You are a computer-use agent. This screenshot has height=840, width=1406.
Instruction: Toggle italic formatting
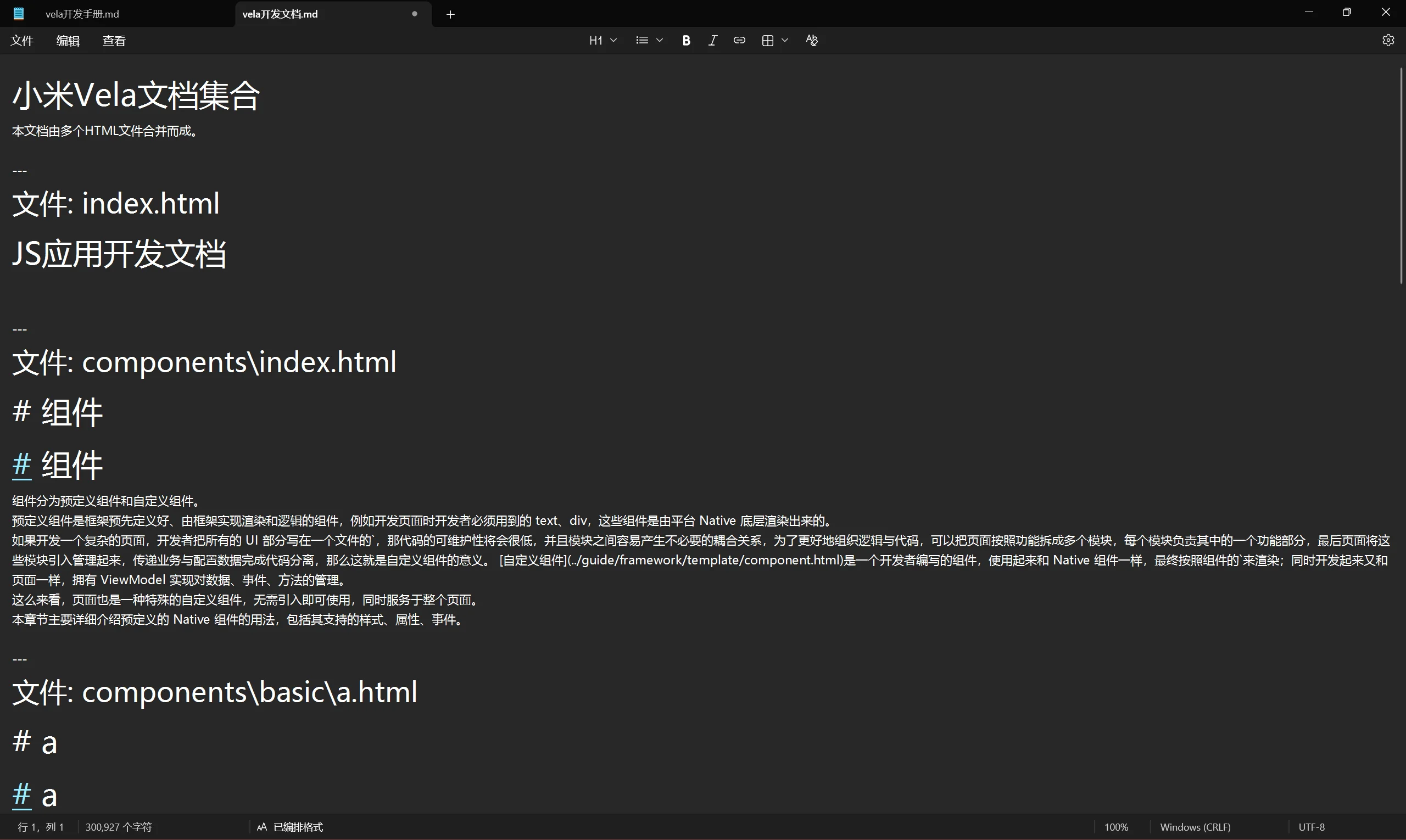(x=712, y=40)
